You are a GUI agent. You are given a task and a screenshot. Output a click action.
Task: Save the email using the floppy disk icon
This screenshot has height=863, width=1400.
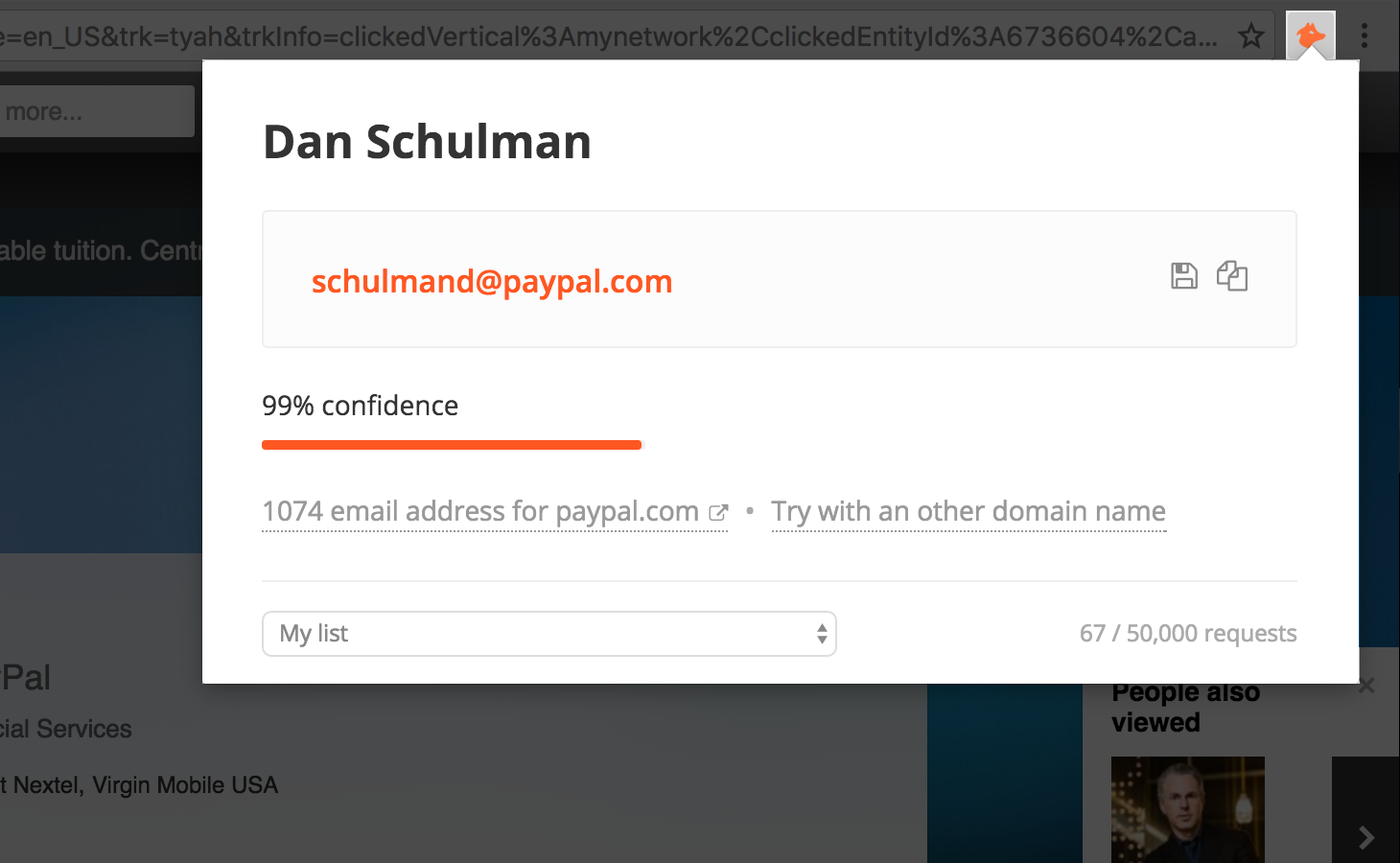pos(1184,276)
